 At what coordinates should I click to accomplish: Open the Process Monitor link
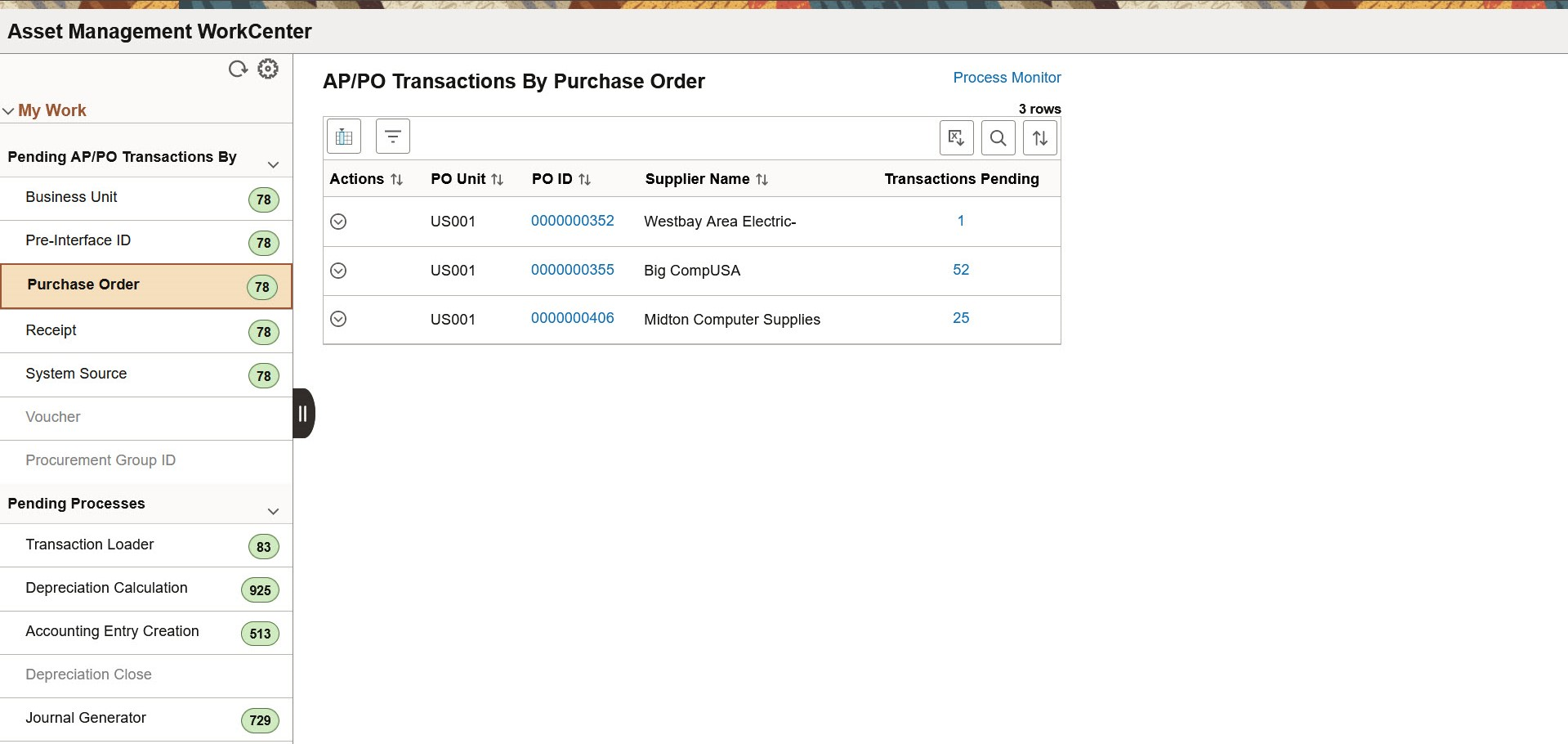[1007, 78]
